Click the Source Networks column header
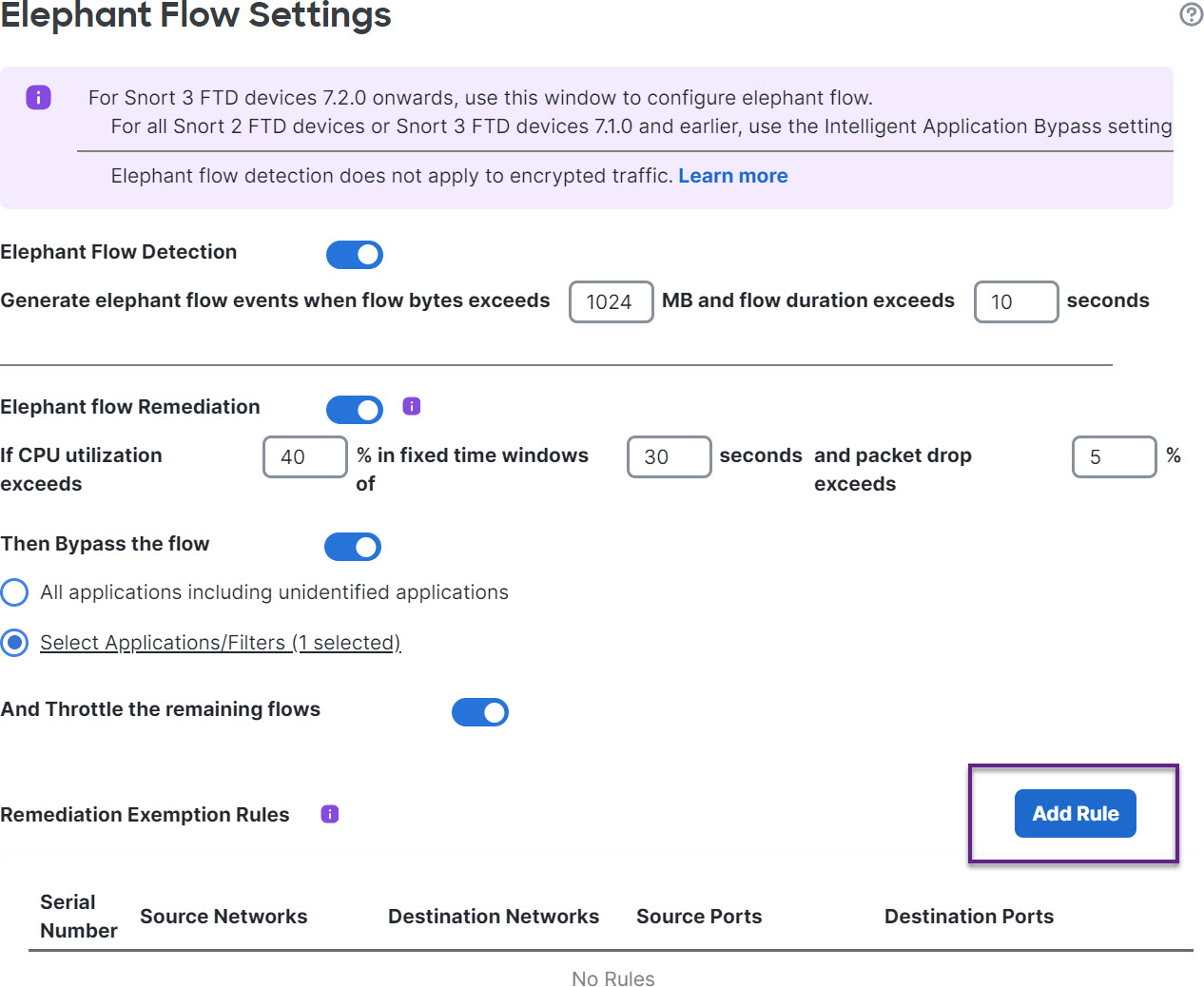 pos(223,917)
